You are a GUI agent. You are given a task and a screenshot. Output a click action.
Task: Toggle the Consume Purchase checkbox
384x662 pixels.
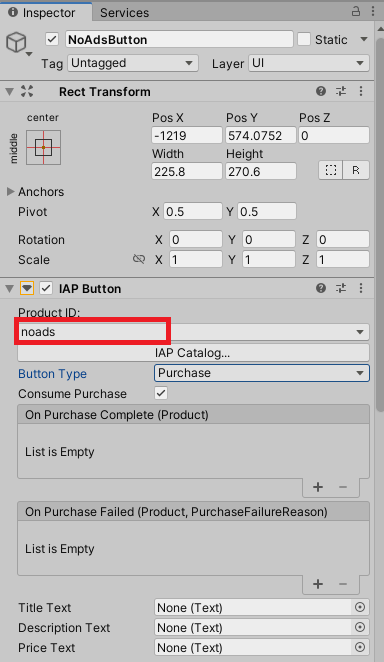click(x=161, y=393)
